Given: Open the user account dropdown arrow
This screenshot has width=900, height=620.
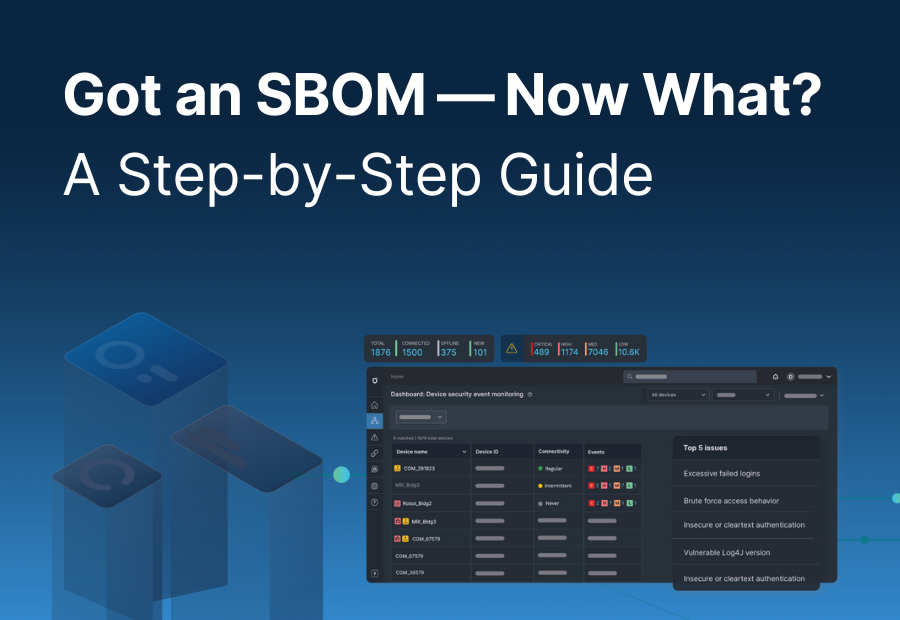Looking at the screenshot, I should click(x=828, y=376).
